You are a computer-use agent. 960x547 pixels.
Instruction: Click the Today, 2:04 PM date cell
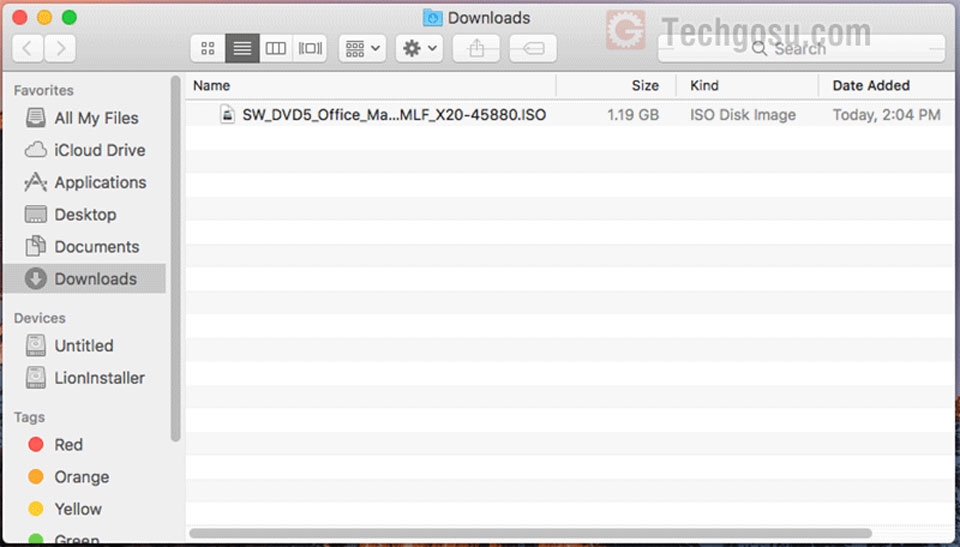[x=886, y=115]
